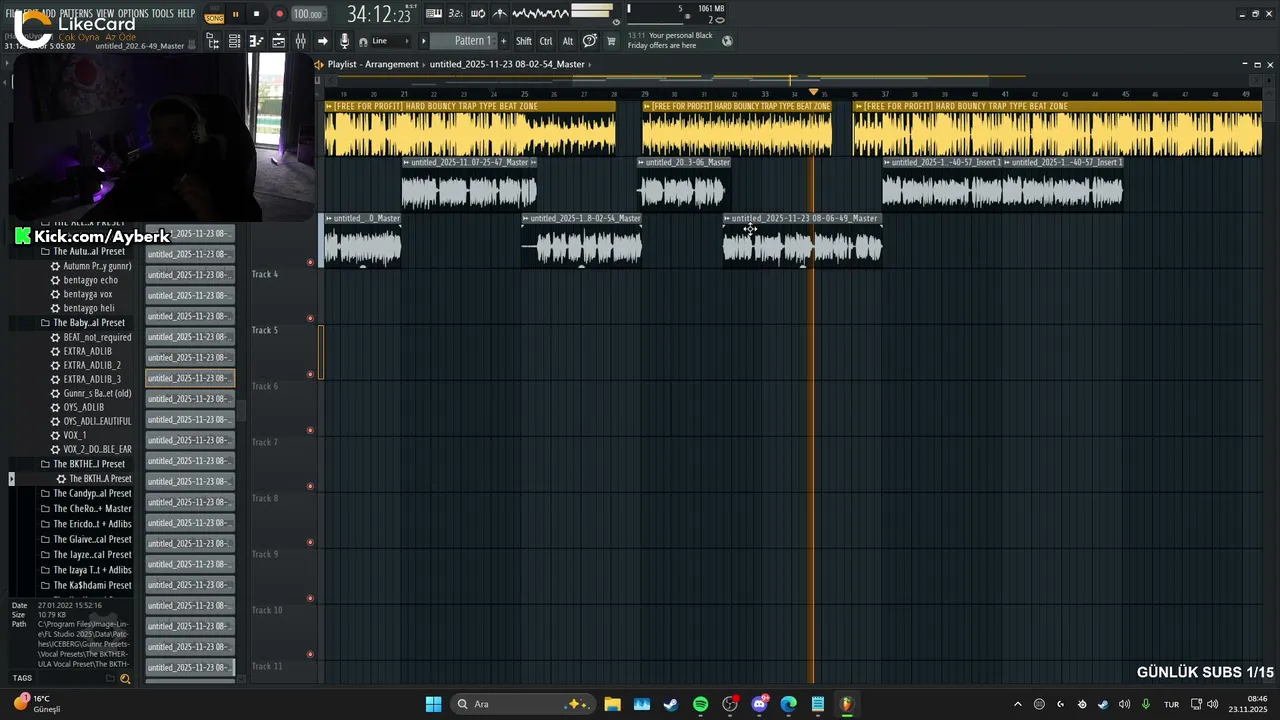This screenshot has width=1280, height=720.
Task: Select the bentaygo echo preset
Action: click(90, 280)
